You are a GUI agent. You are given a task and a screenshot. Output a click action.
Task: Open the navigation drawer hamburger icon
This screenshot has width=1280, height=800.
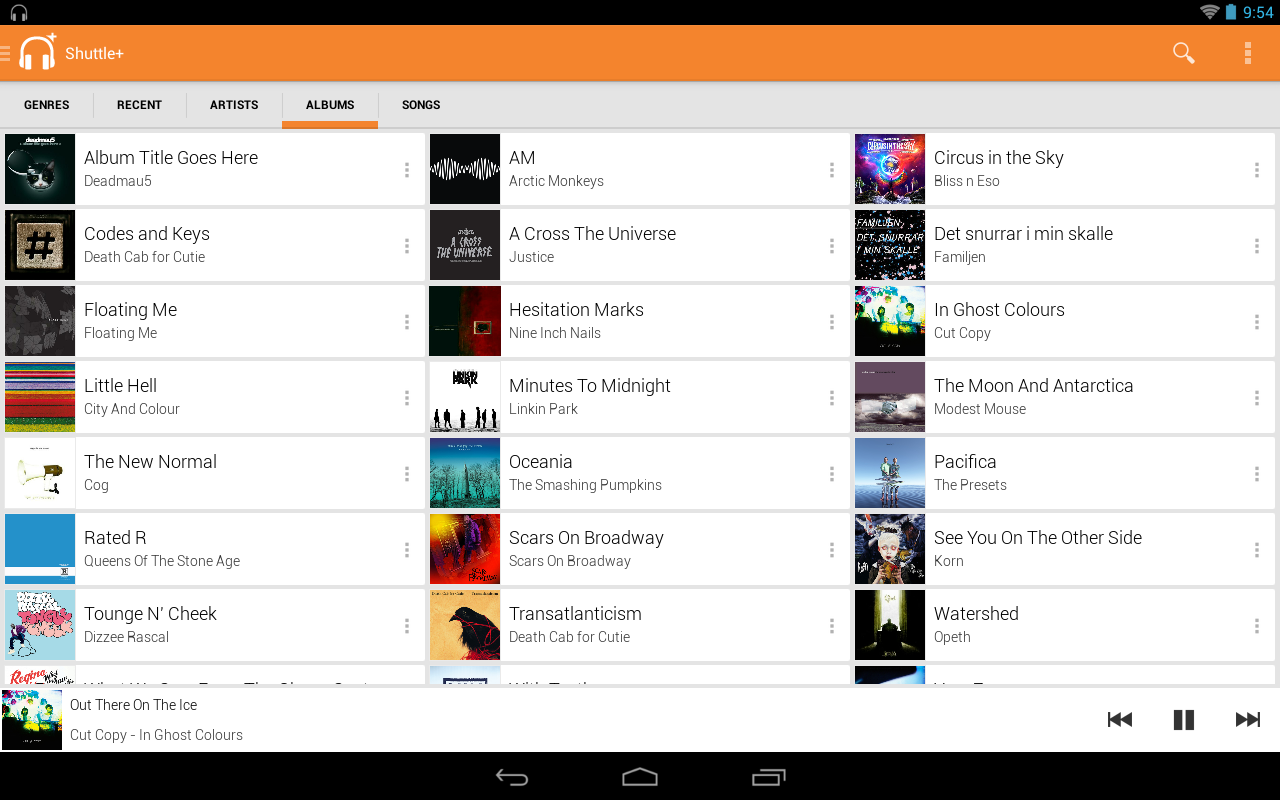[5, 53]
